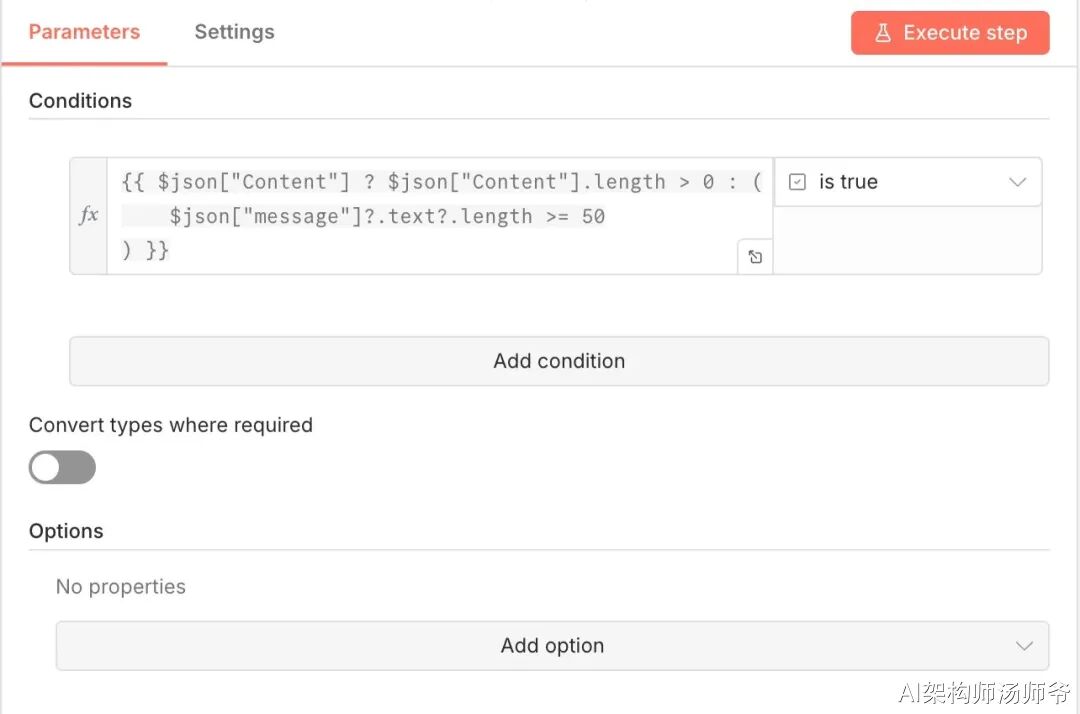
Task: Click into the condition expression field
Action: coord(440,182)
